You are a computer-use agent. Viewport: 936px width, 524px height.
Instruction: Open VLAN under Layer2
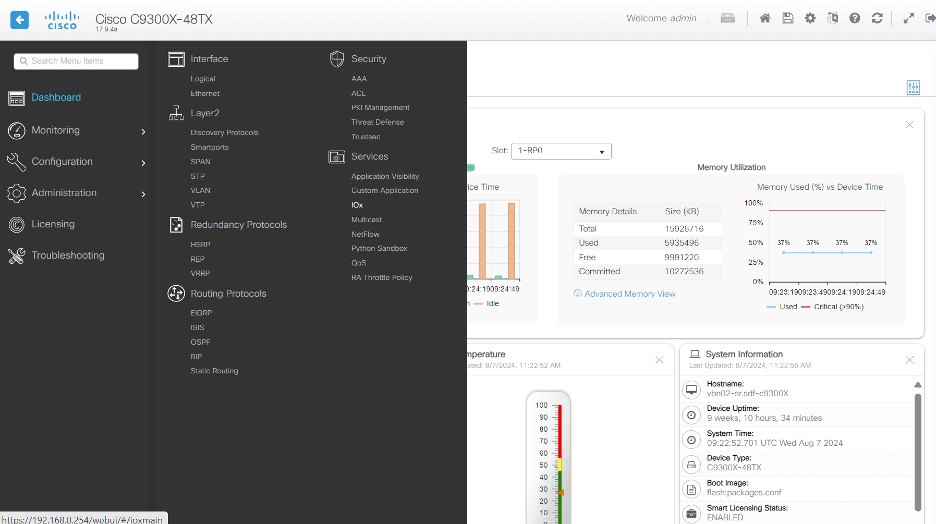click(x=201, y=190)
